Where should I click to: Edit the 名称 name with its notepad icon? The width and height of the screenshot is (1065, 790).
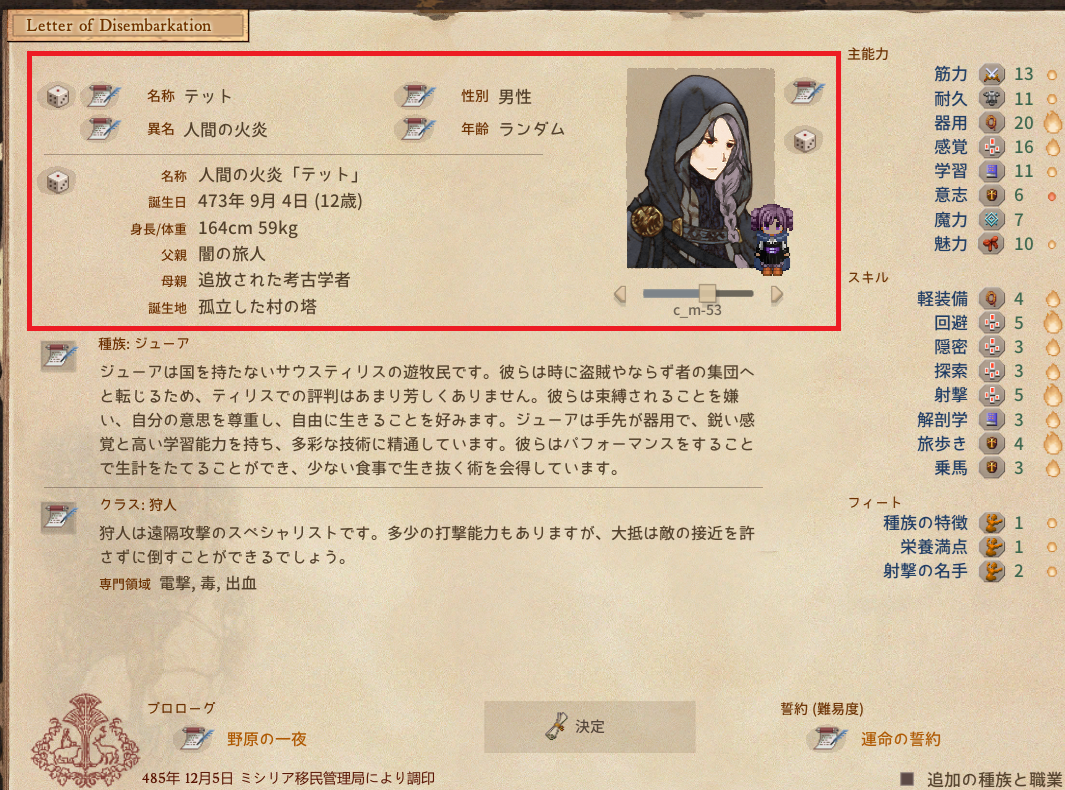(102, 96)
